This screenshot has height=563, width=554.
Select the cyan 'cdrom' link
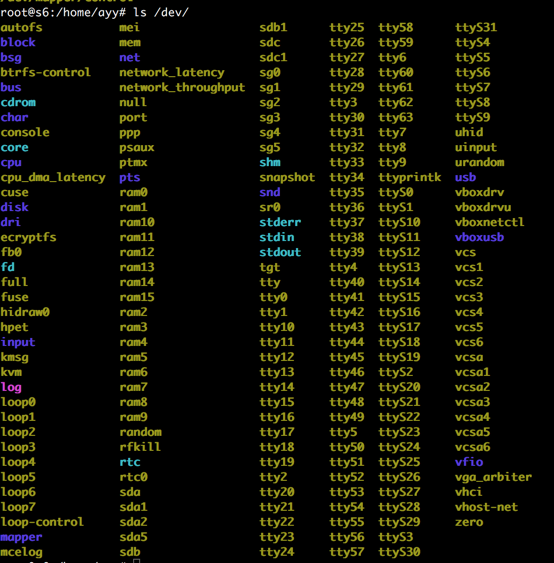tap(18, 103)
